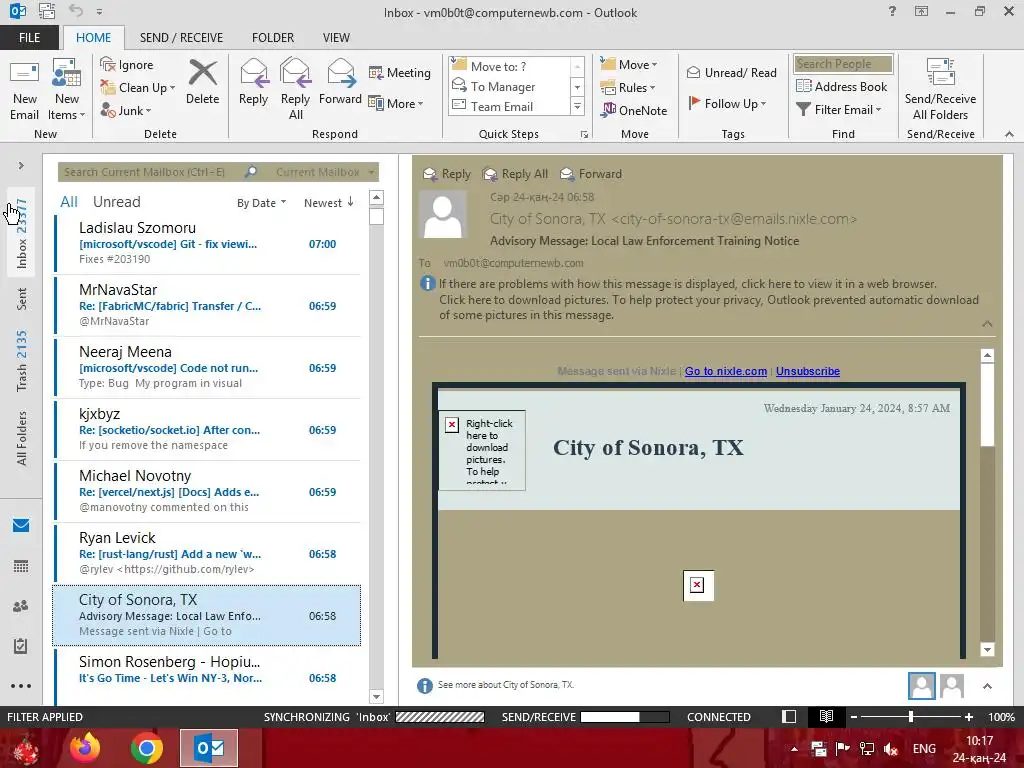This screenshot has height=768, width=1024.
Task: Open the By Date arrange menu
Action: [261, 203]
